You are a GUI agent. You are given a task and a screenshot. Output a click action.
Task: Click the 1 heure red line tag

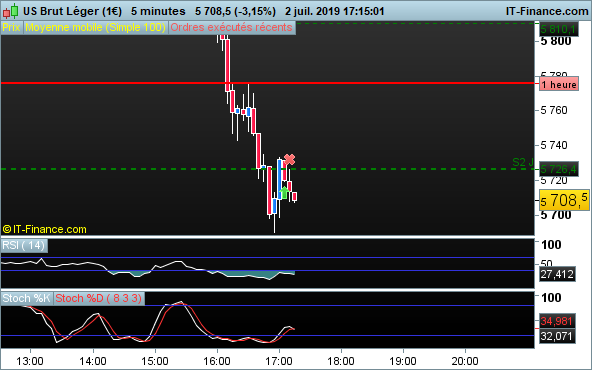559,85
